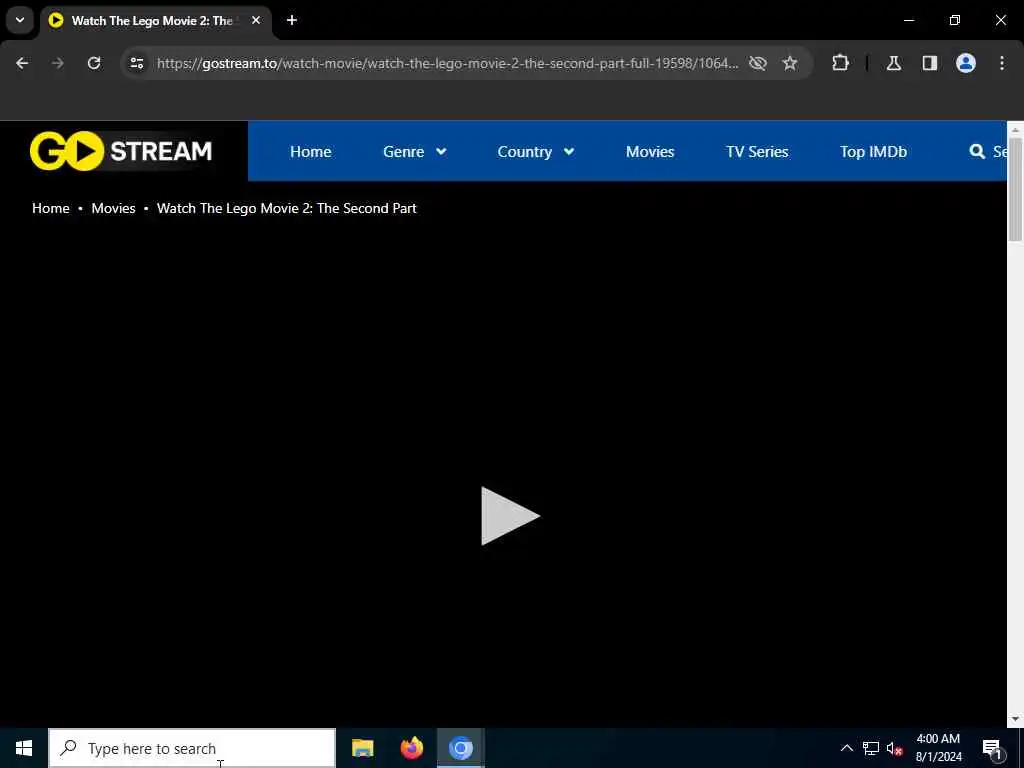Click the scrollbar up arrow
1024x768 pixels.
1015,129
